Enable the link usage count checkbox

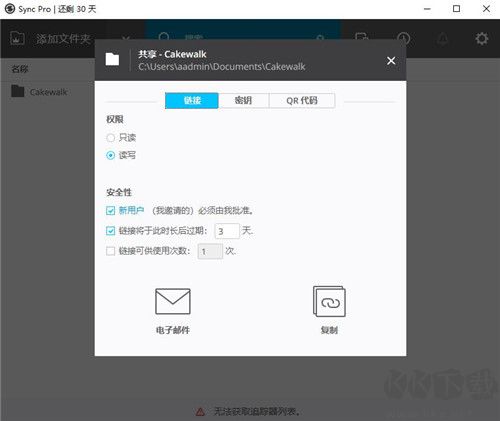110,251
